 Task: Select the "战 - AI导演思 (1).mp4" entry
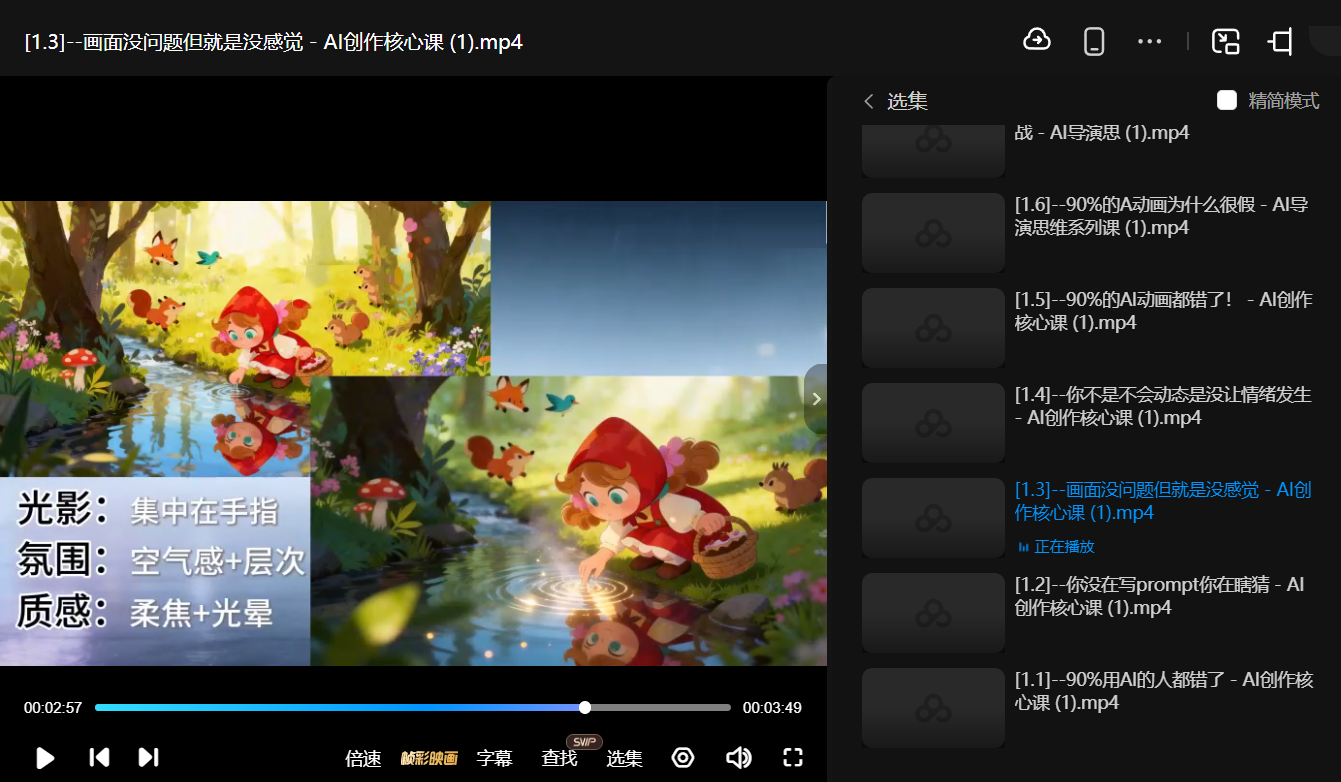1102,133
